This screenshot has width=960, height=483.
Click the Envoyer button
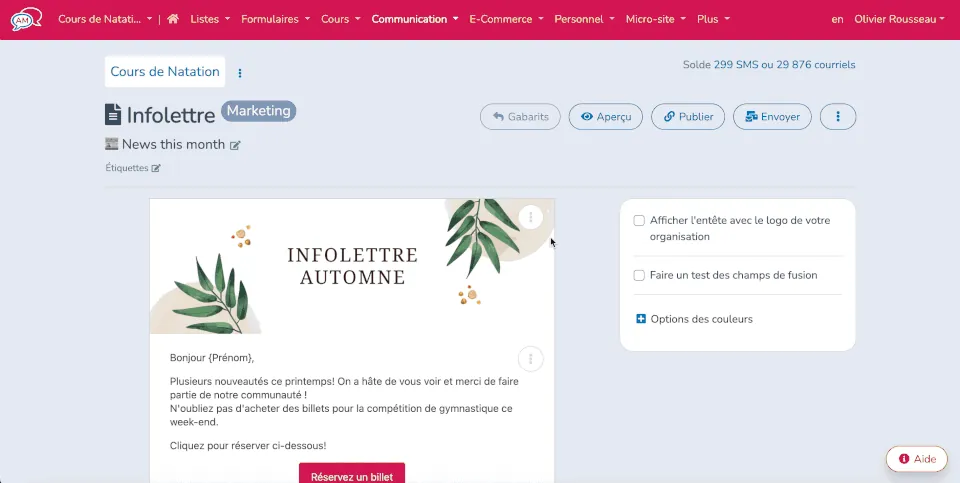(772, 116)
